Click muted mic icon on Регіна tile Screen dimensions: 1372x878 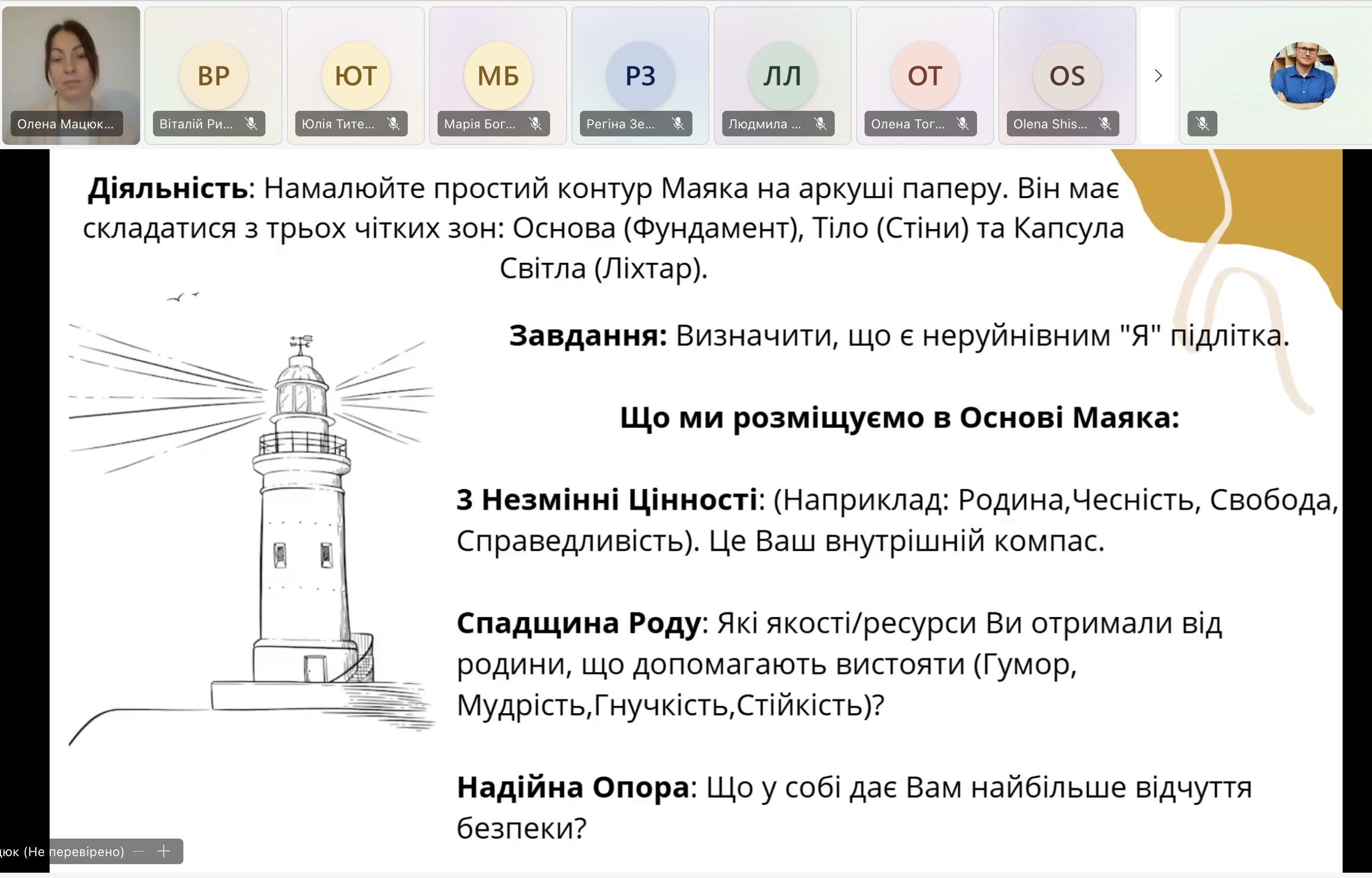[678, 124]
